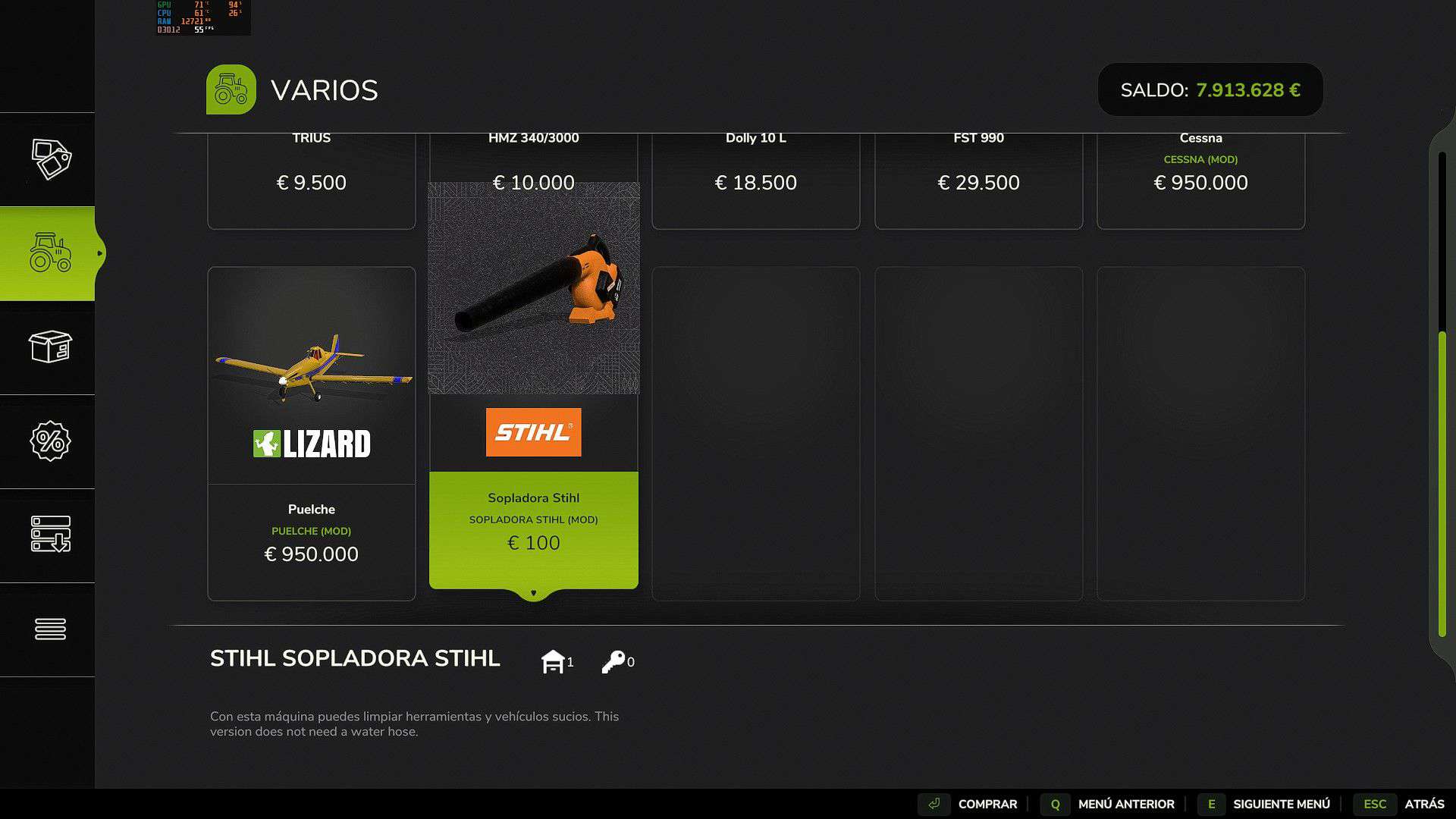Click the green vertical scrollbar on the right
The height and width of the screenshot is (819, 1456).
[x=1442, y=484]
